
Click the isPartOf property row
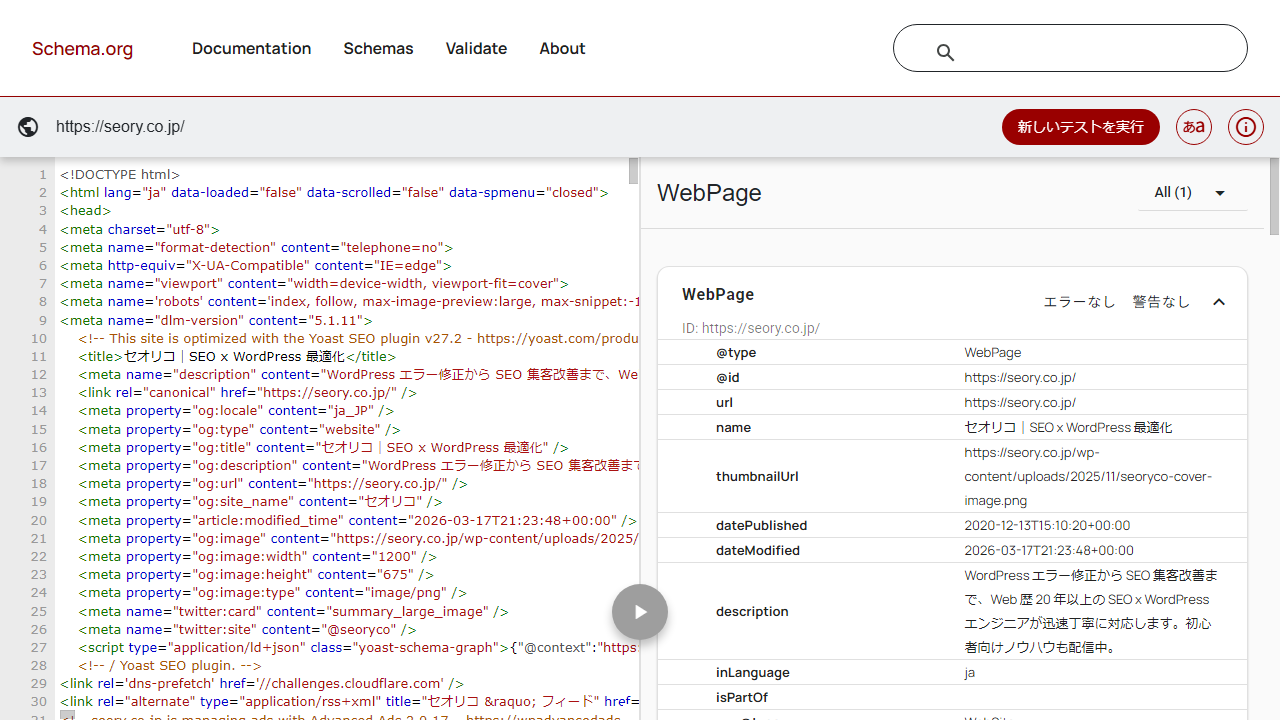tap(741, 697)
